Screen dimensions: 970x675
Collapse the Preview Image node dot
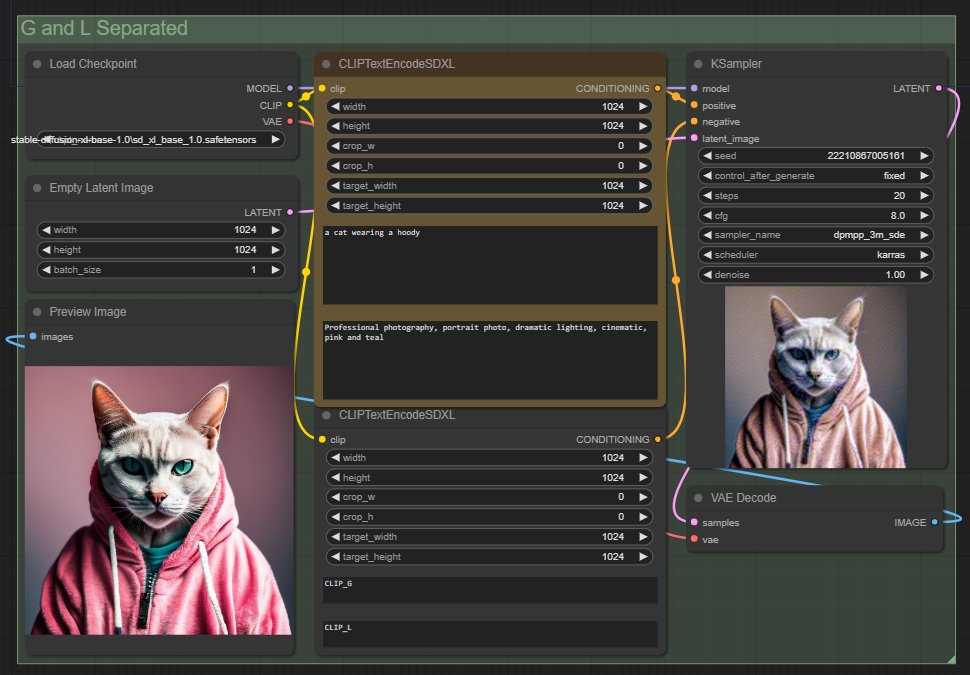coord(37,312)
